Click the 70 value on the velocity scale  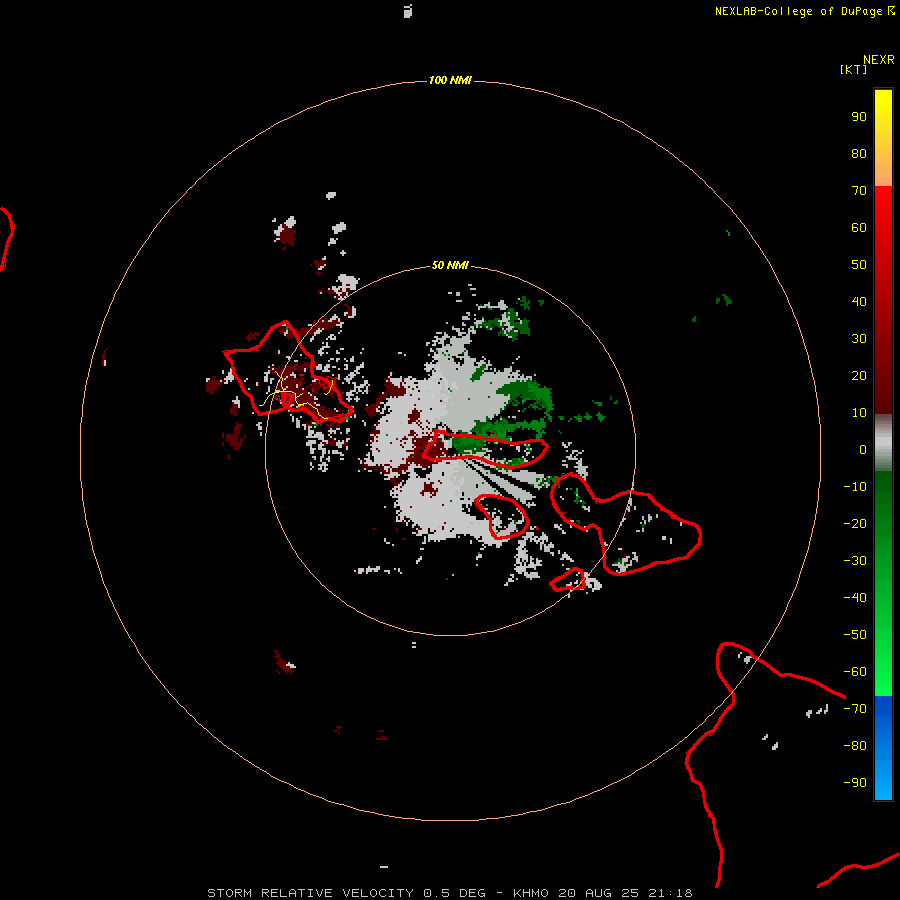point(859,191)
